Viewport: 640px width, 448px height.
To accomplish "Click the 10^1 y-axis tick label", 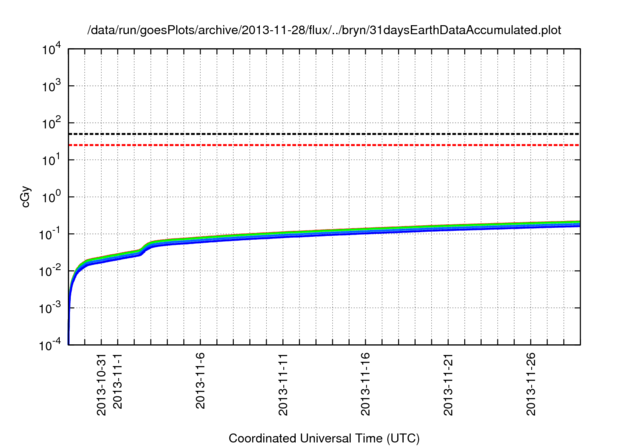I will [52, 160].
